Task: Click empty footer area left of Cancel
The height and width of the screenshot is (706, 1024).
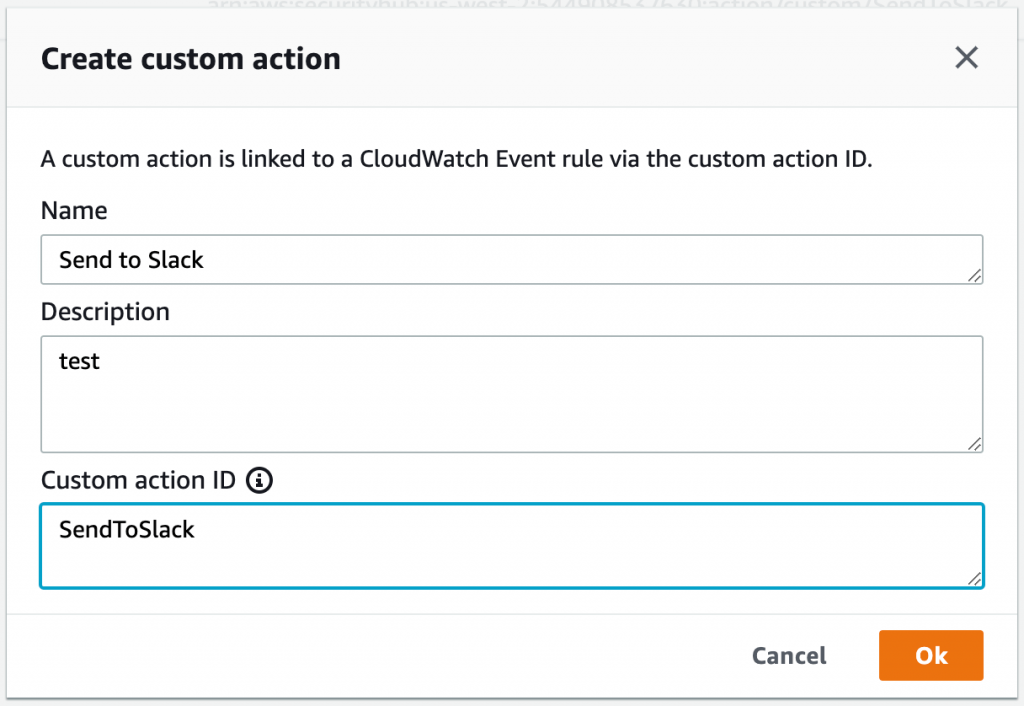Action: click(379, 656)
